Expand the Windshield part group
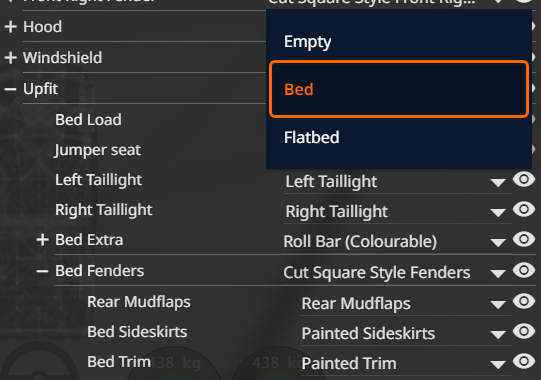Image resolution: width=541 pixels, height=380 pixels. point(11,58)
